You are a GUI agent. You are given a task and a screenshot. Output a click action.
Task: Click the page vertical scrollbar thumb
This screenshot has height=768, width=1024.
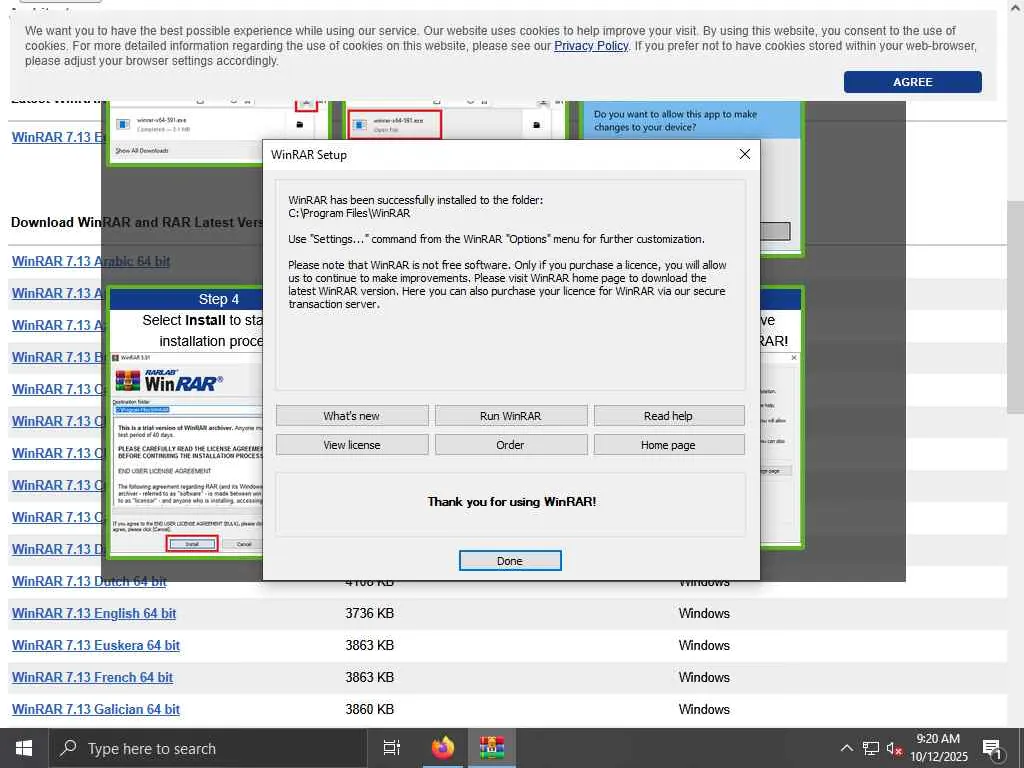point(1015,307)
